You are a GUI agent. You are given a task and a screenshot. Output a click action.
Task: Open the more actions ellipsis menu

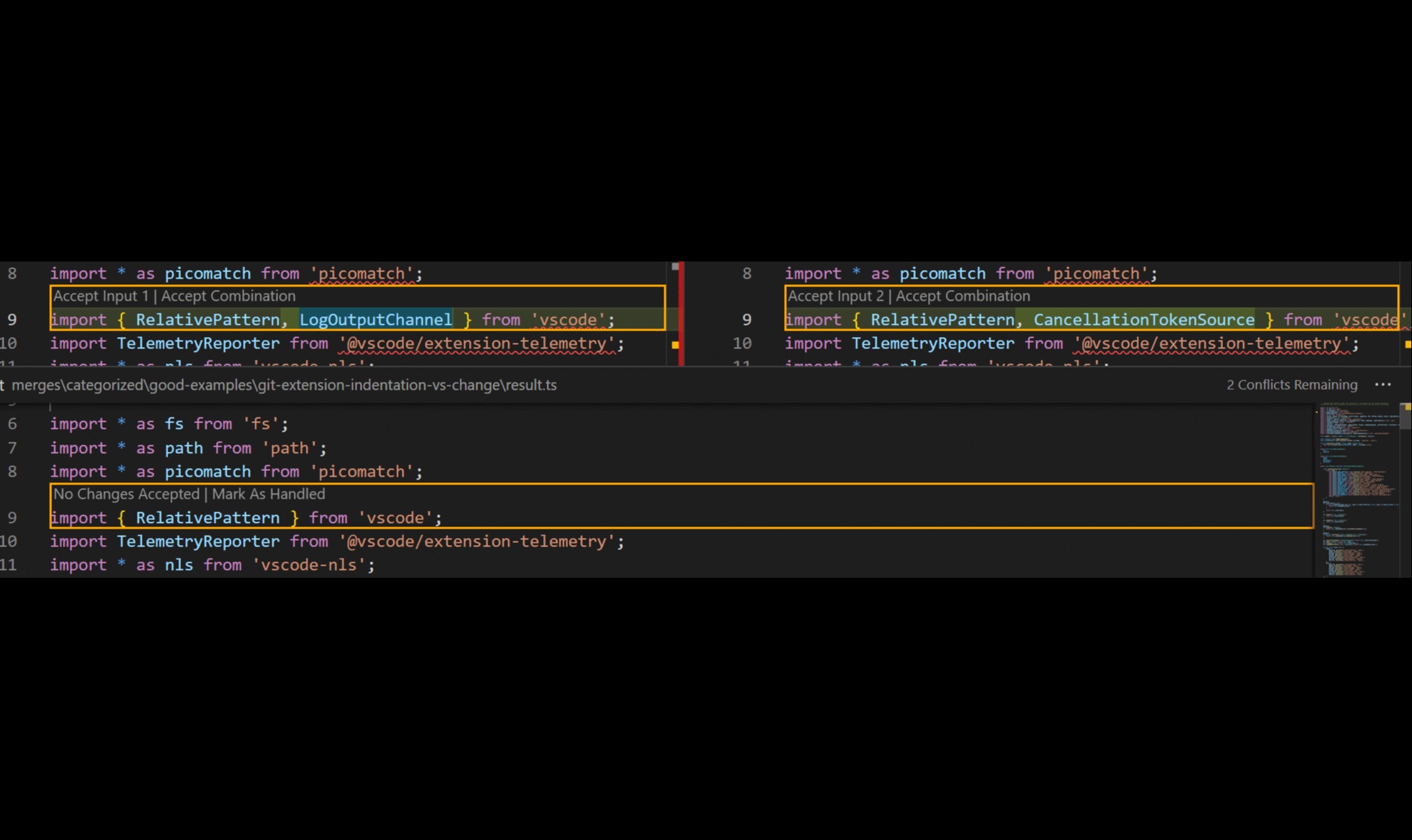[1383, 385]
